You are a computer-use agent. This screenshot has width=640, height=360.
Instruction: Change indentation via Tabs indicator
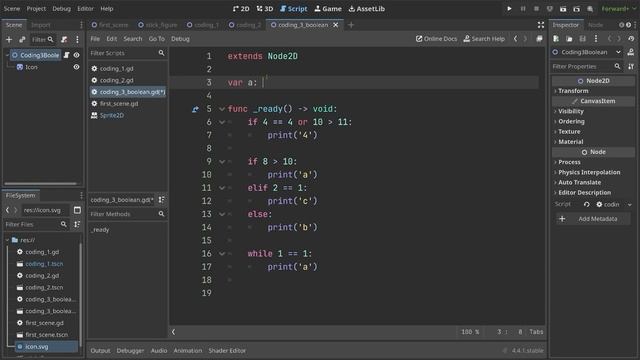click(x=536, y=332)
